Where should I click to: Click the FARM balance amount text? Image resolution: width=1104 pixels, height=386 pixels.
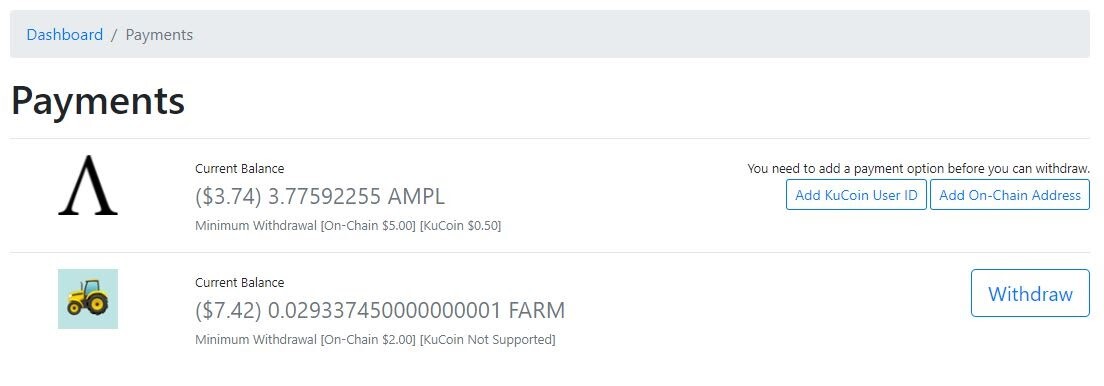coord(380,310)
